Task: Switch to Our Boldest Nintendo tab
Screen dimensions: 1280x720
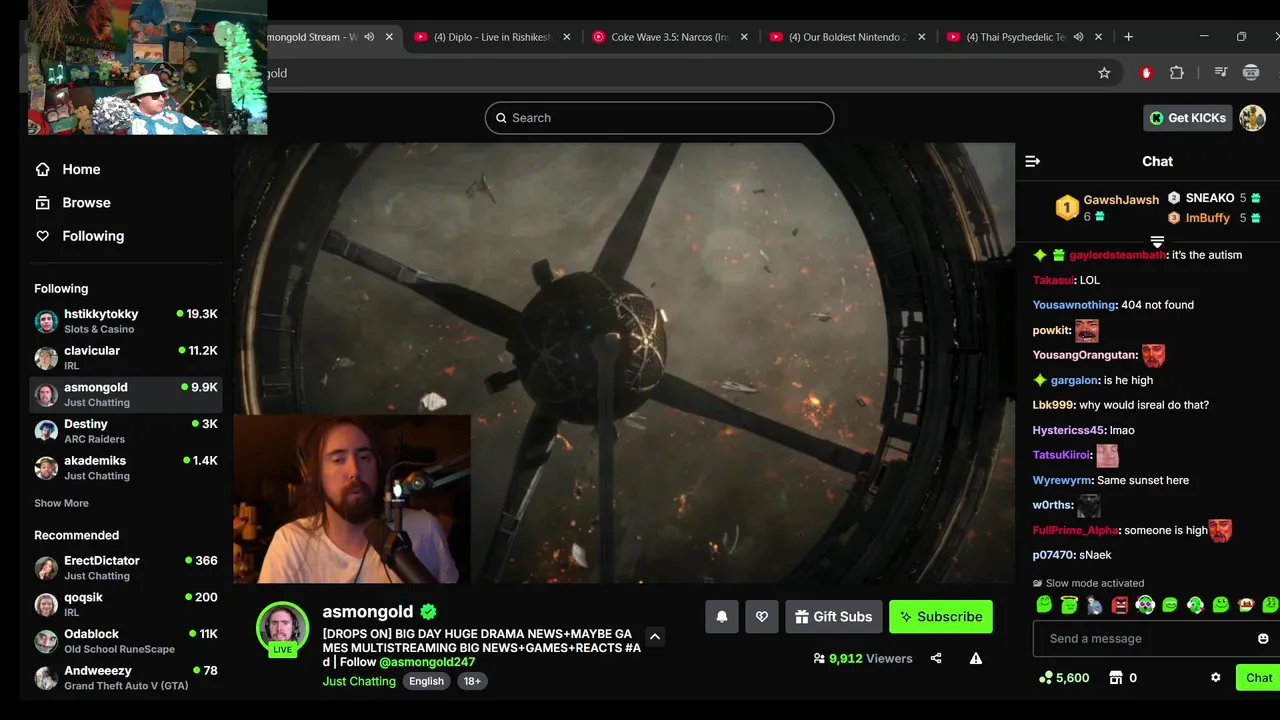Action: coord(846,37)
